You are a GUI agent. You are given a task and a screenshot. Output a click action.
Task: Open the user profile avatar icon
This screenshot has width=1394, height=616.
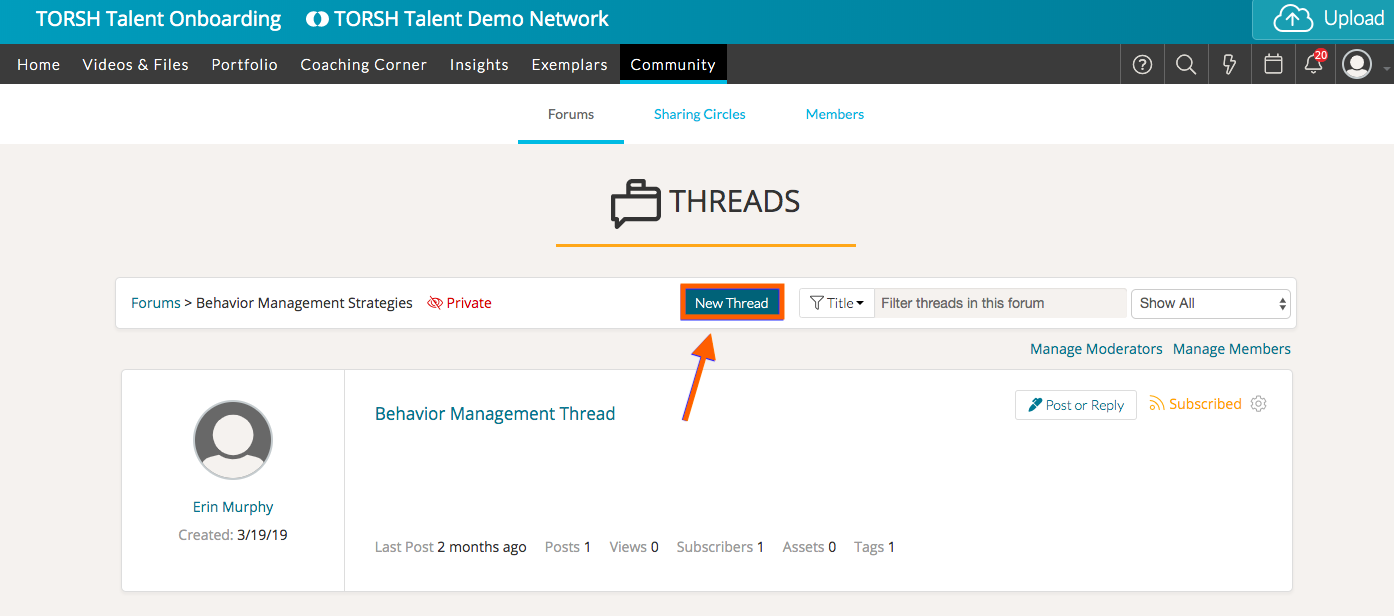pyautogui.click(x=1357, y=64)
